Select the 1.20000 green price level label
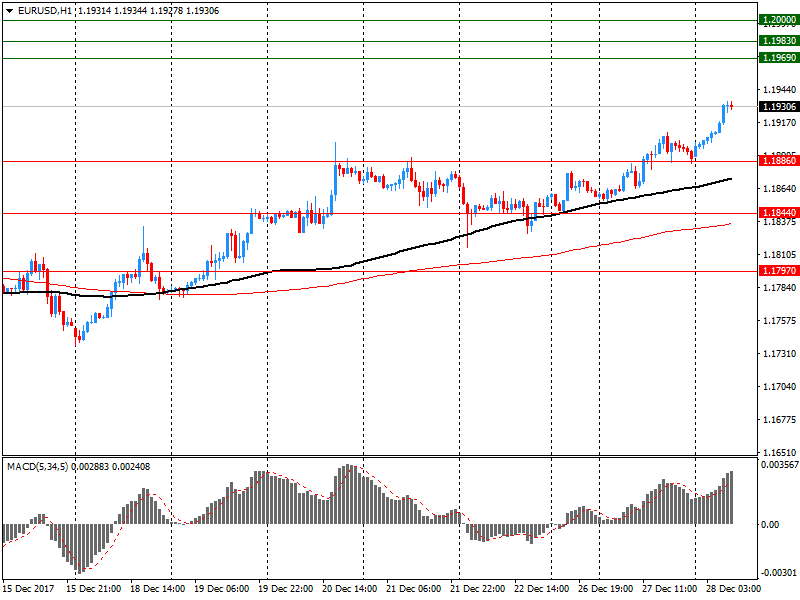This screenshot has height=600, width=800. (x=778, y=20)
